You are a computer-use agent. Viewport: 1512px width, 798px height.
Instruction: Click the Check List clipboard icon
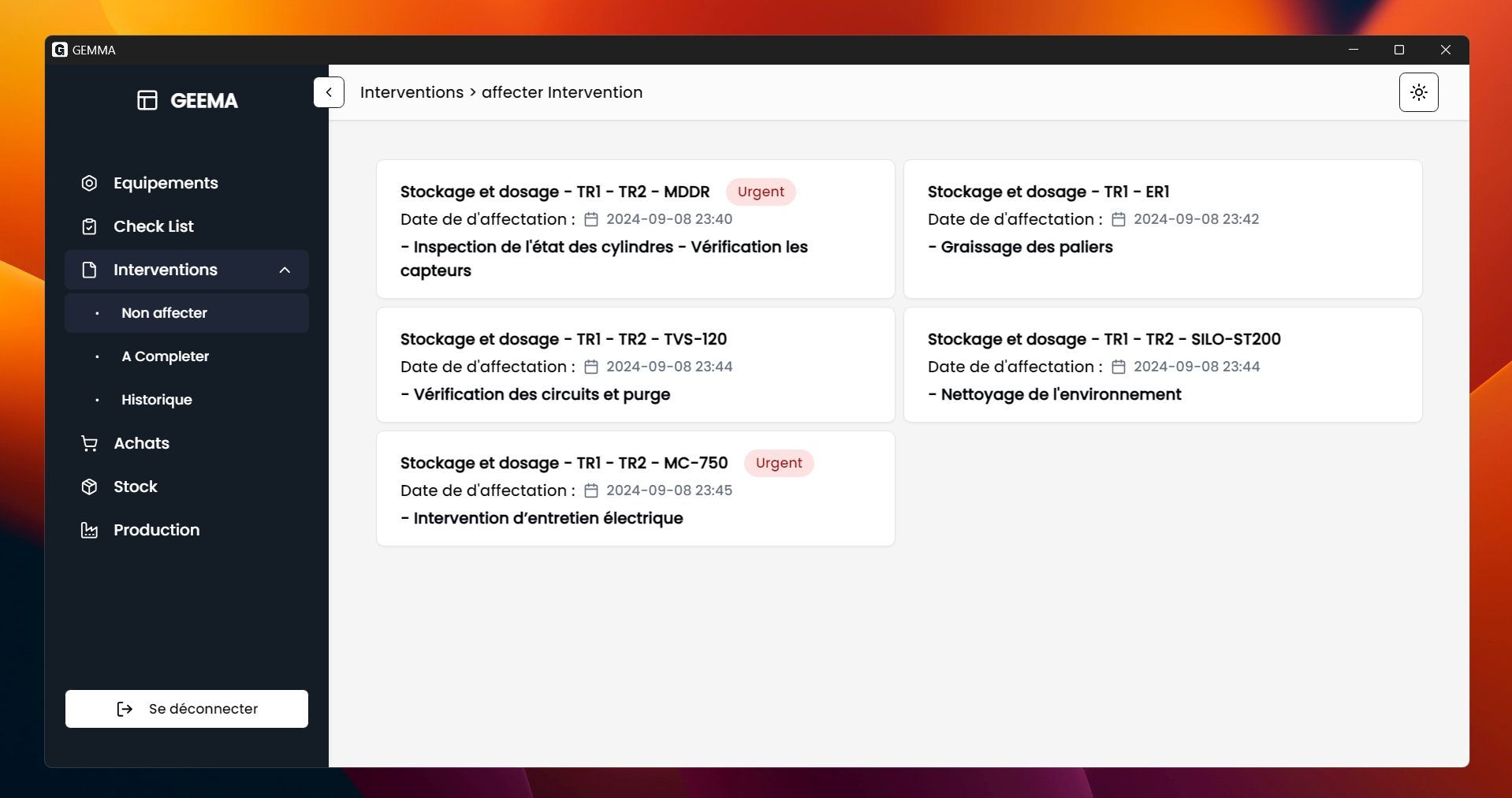pyautogui.click(x=89, y=226)
